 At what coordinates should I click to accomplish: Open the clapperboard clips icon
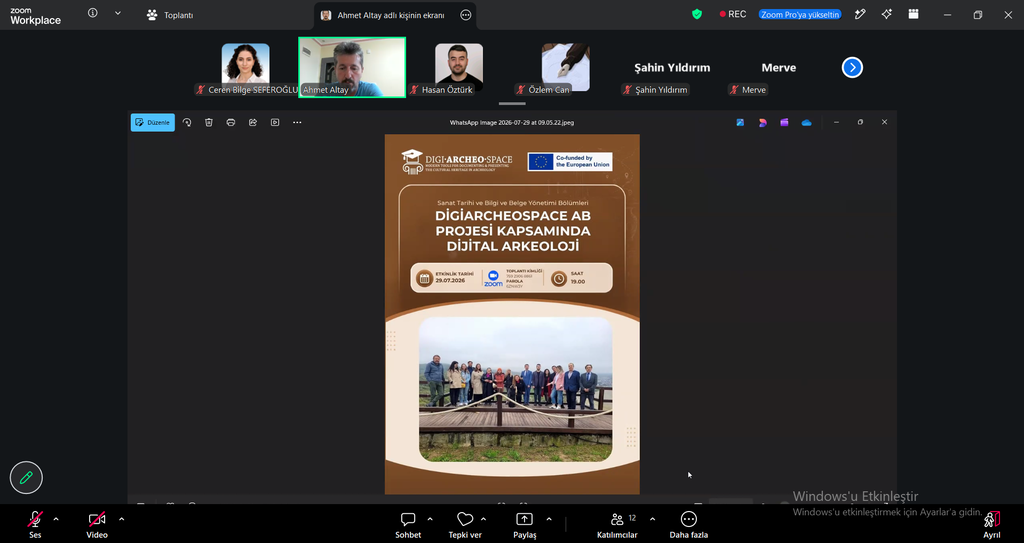[914, 14]
